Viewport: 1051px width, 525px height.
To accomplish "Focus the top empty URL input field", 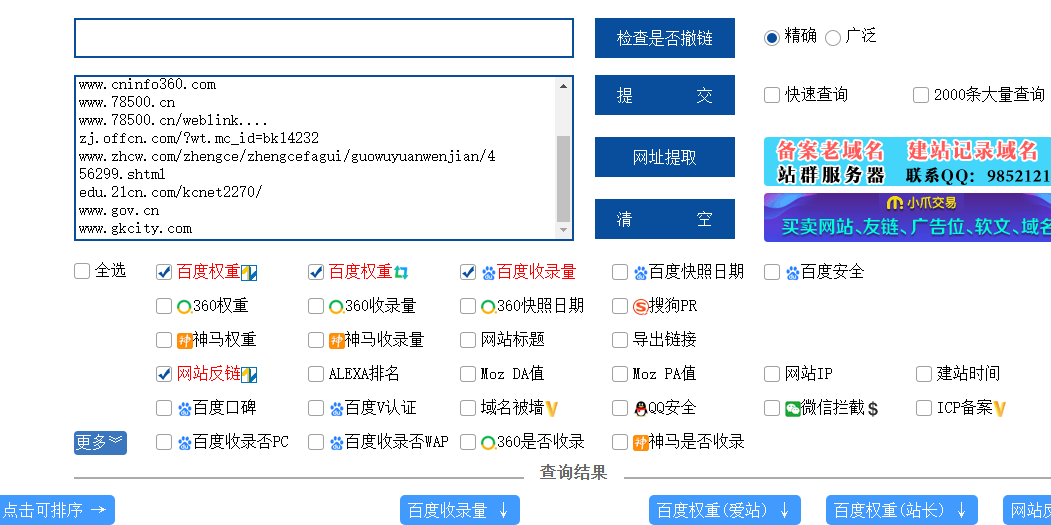I will point(324,38).
